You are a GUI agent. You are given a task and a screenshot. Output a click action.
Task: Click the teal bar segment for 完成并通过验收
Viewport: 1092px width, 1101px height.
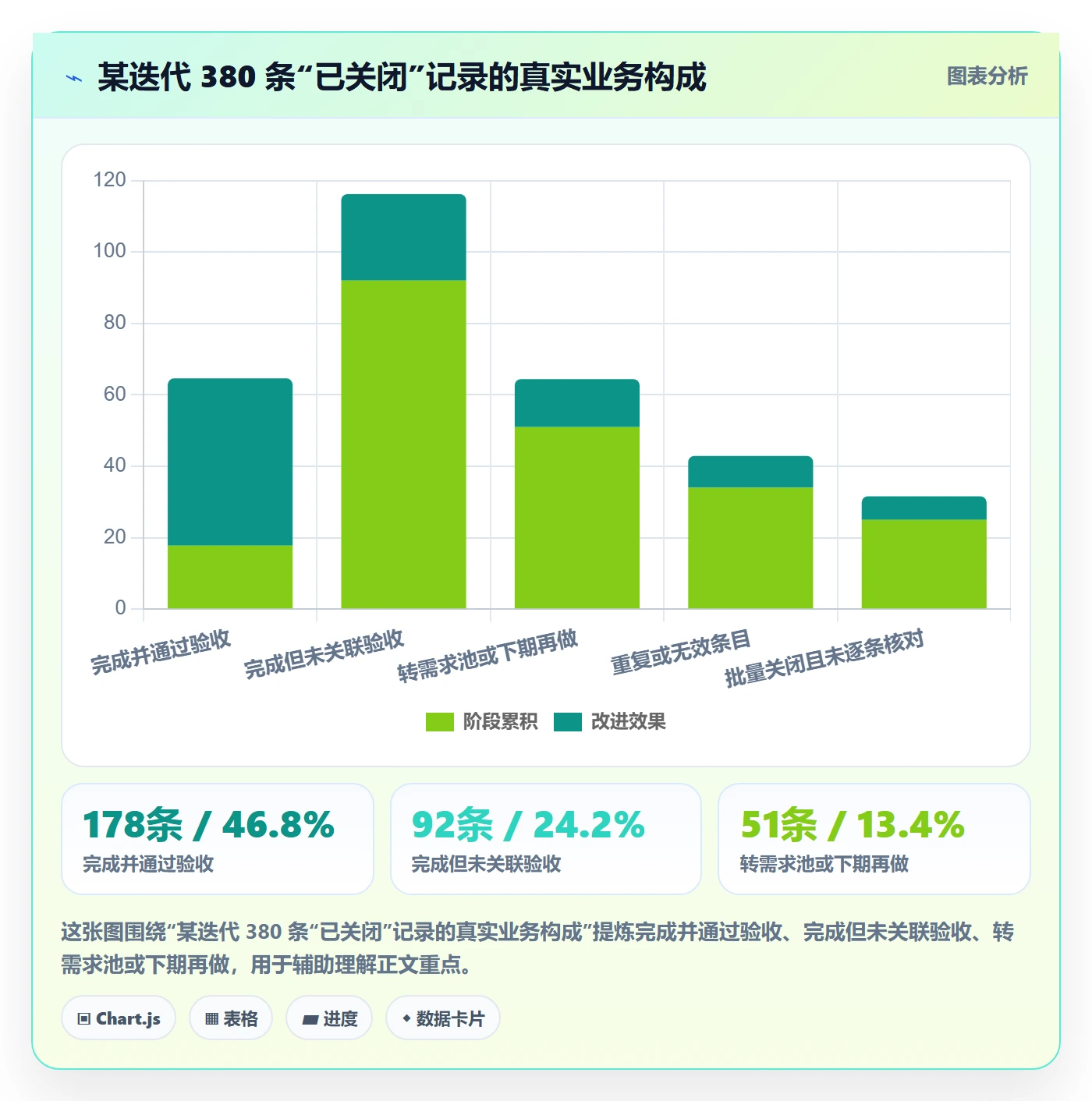(230, 462)
